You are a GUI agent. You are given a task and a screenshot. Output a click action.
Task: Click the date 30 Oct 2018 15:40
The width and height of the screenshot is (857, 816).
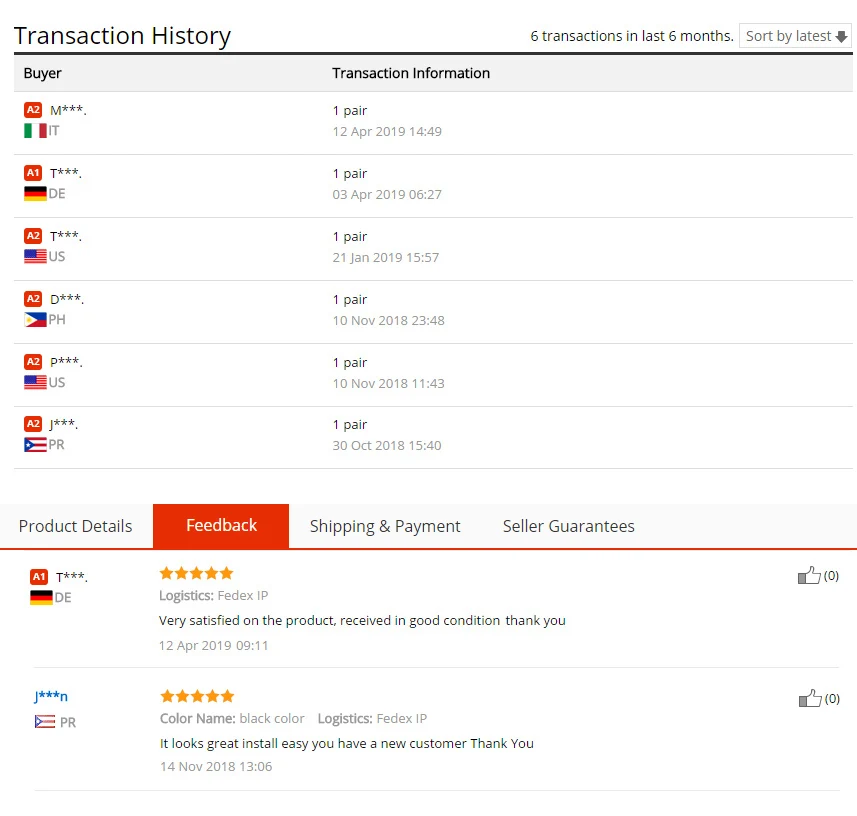(x=387, y=445)
